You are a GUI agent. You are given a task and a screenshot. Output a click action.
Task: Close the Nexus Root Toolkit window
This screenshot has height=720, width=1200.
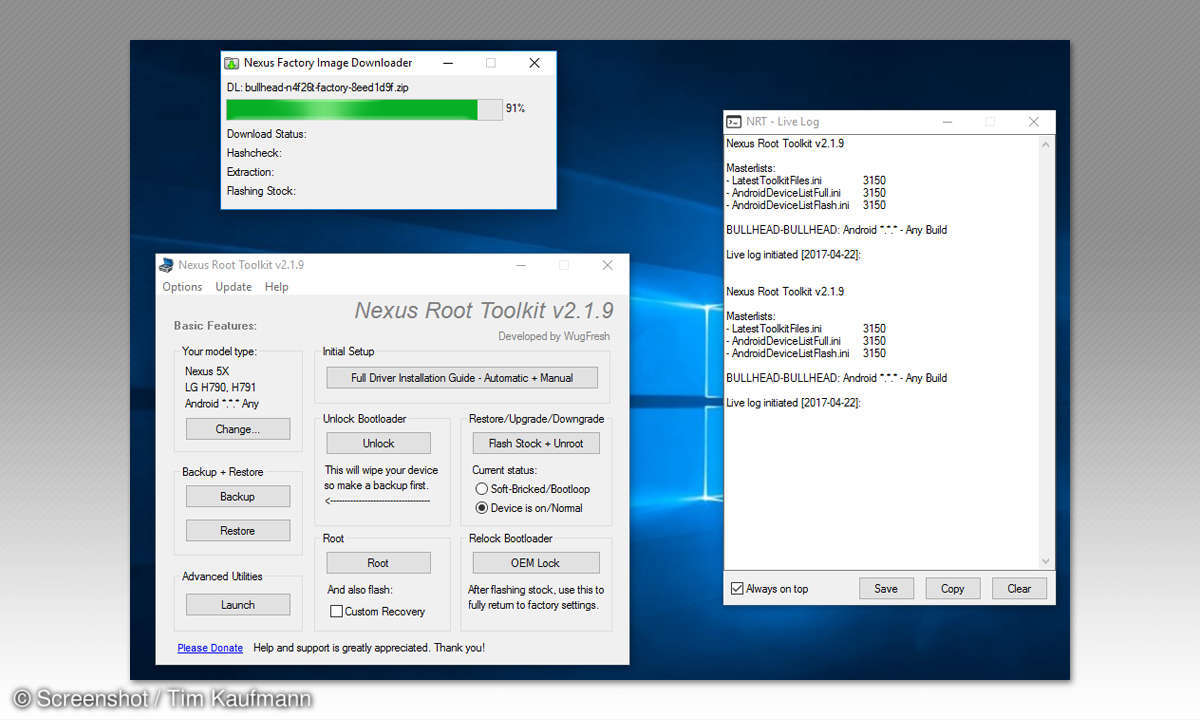click(607, 265)
